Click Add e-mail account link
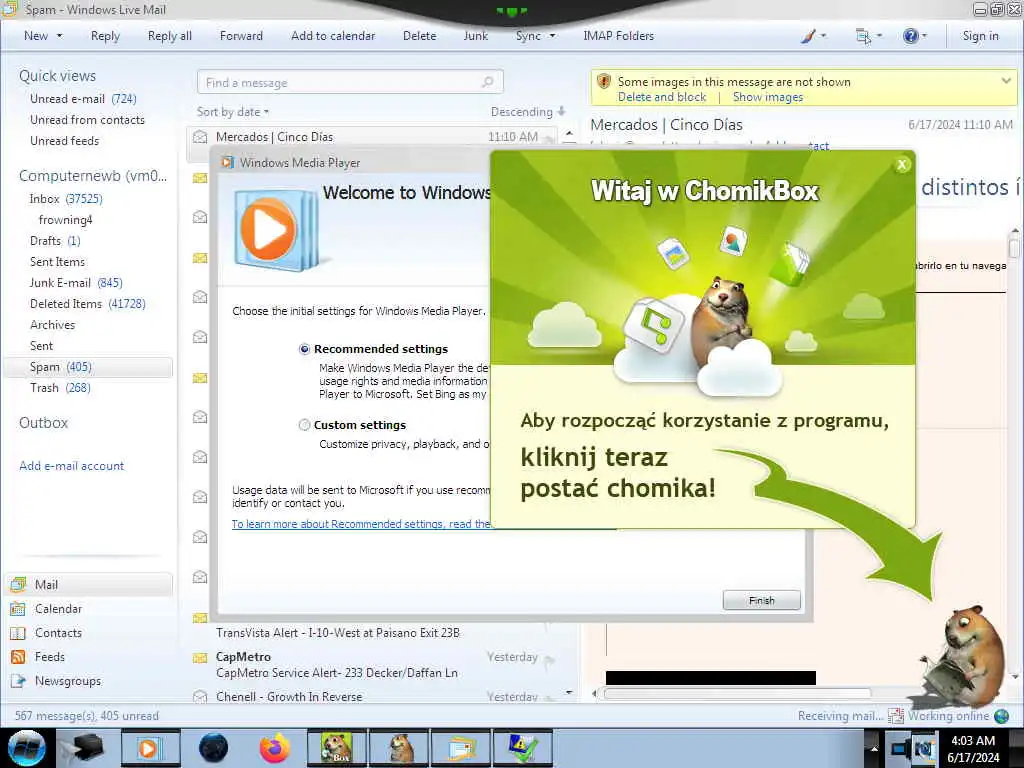This screenshot has height=768, width=1024. pos(71,466)
